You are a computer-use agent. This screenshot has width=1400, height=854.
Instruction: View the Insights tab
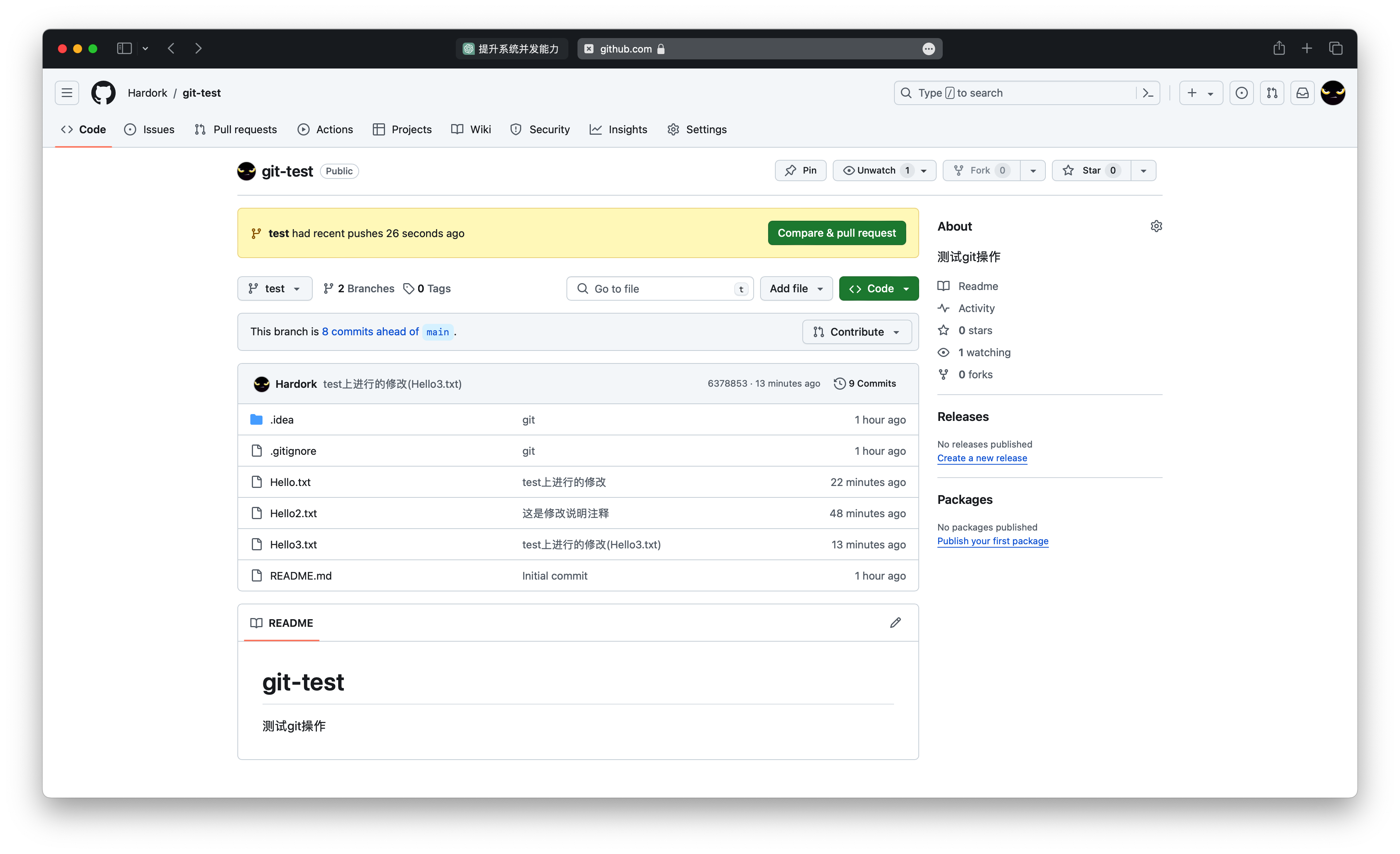pos(618,129)
